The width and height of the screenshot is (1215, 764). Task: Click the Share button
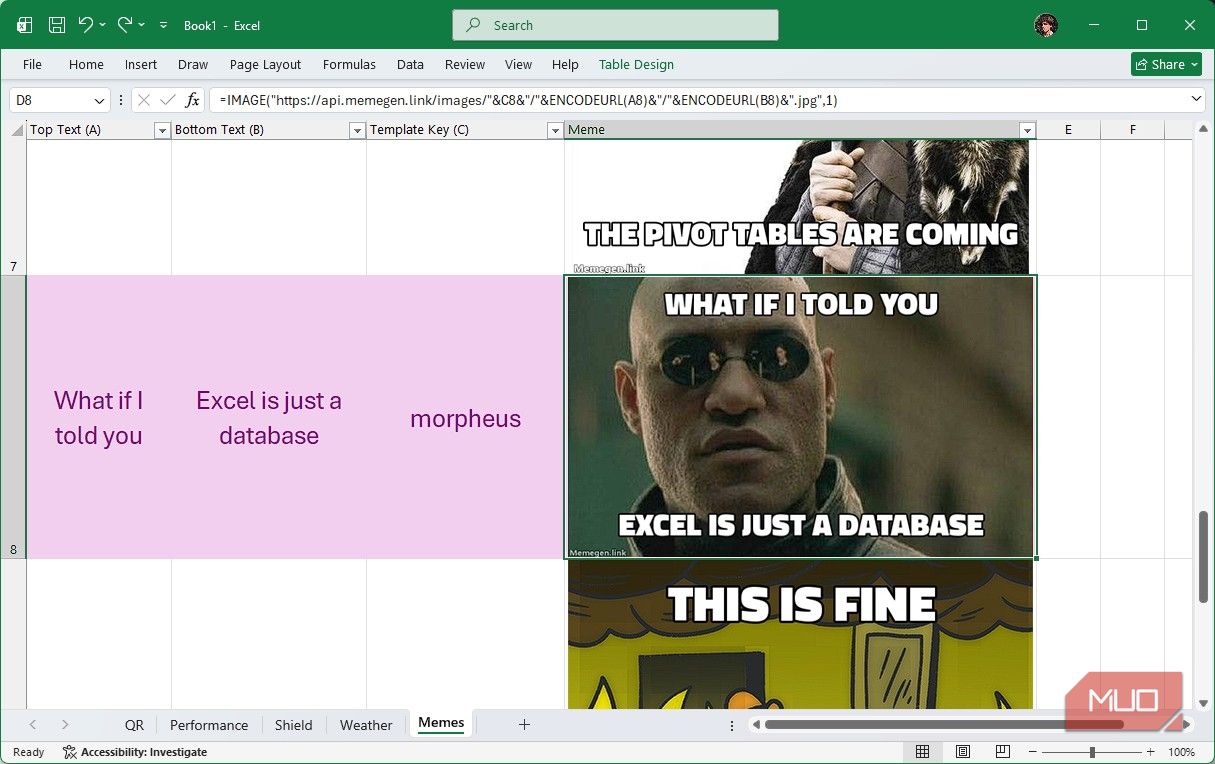click(x=1166, y=64)
